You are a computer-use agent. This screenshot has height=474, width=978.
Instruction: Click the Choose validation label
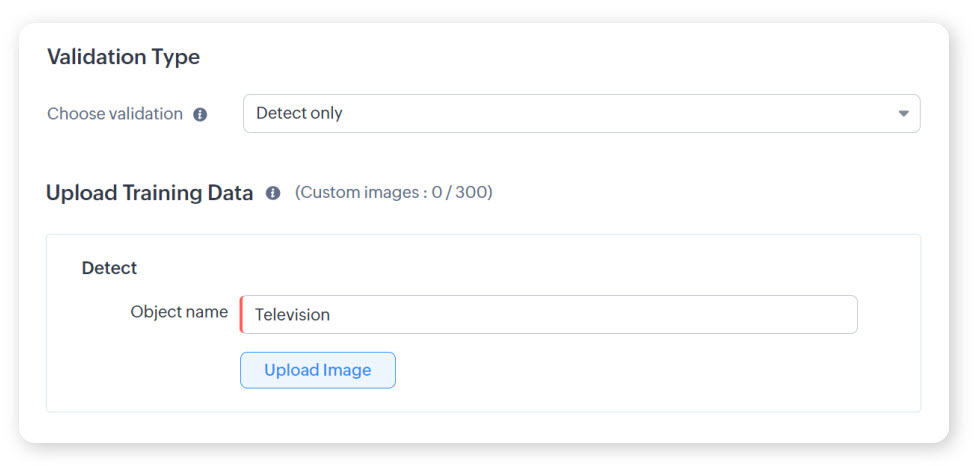click(115, 114)
